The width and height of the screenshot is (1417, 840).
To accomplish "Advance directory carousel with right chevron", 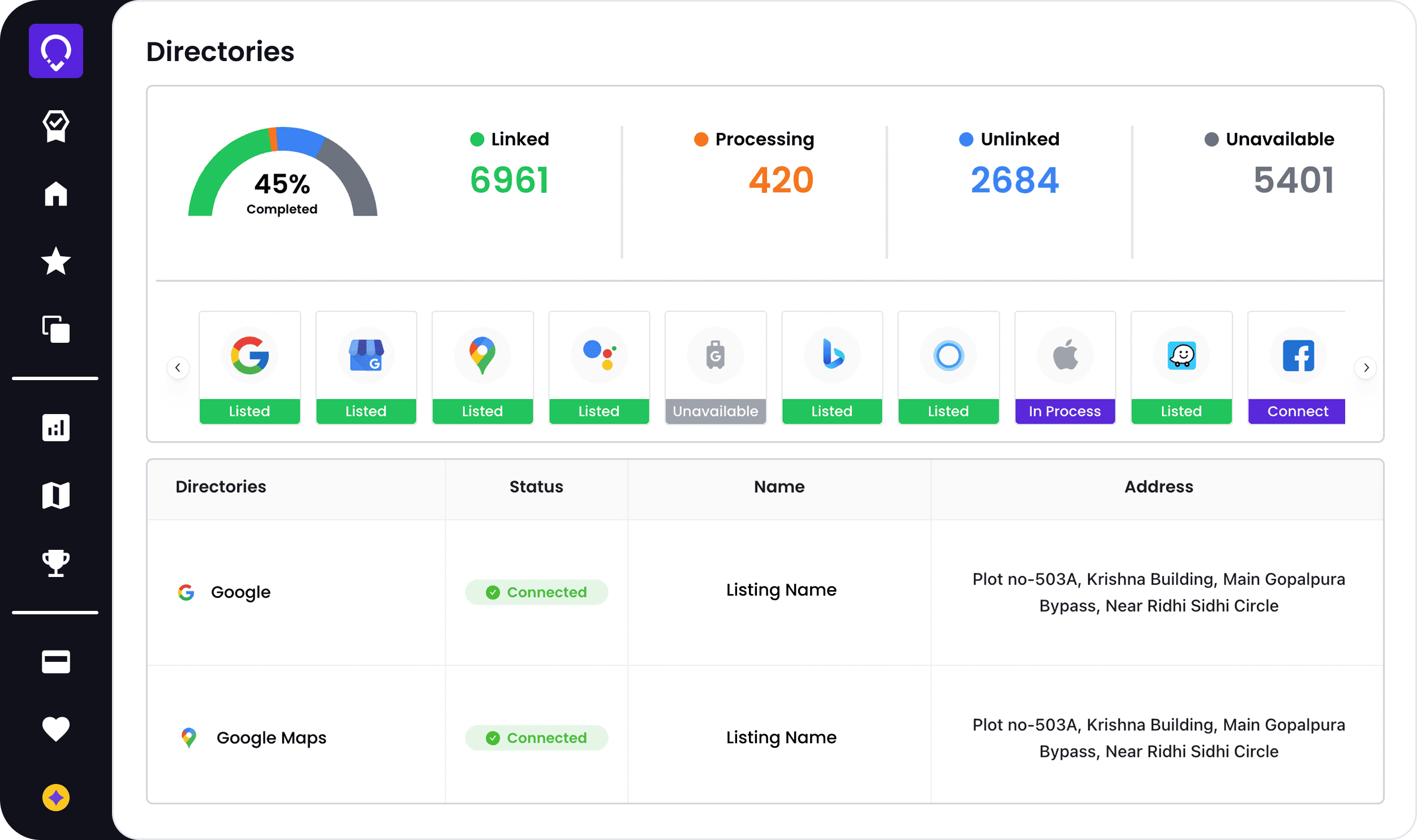I will point(1366,368).
